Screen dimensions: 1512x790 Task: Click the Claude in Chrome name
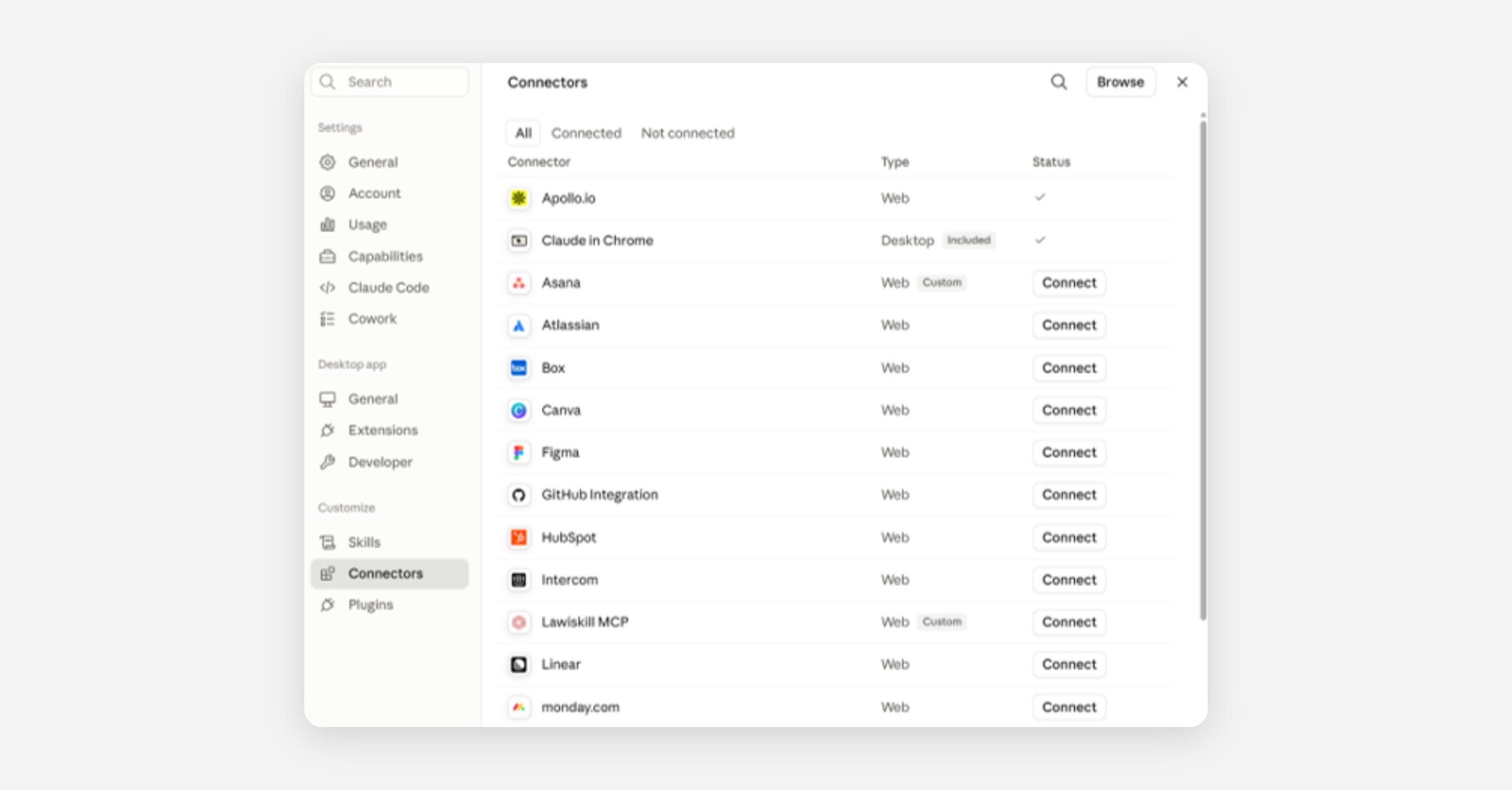pos(597,241)
